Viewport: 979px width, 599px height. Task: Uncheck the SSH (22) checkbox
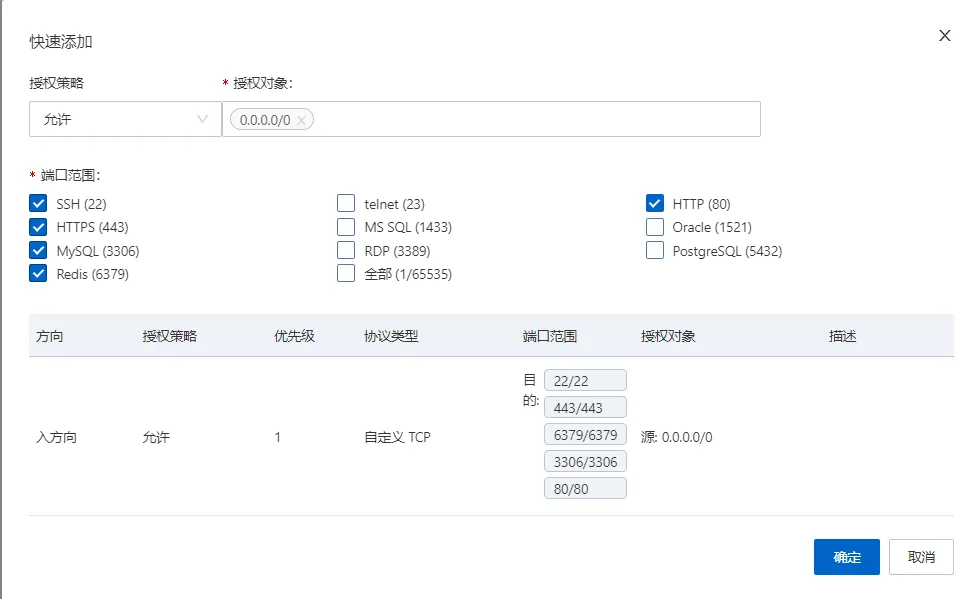39,204
